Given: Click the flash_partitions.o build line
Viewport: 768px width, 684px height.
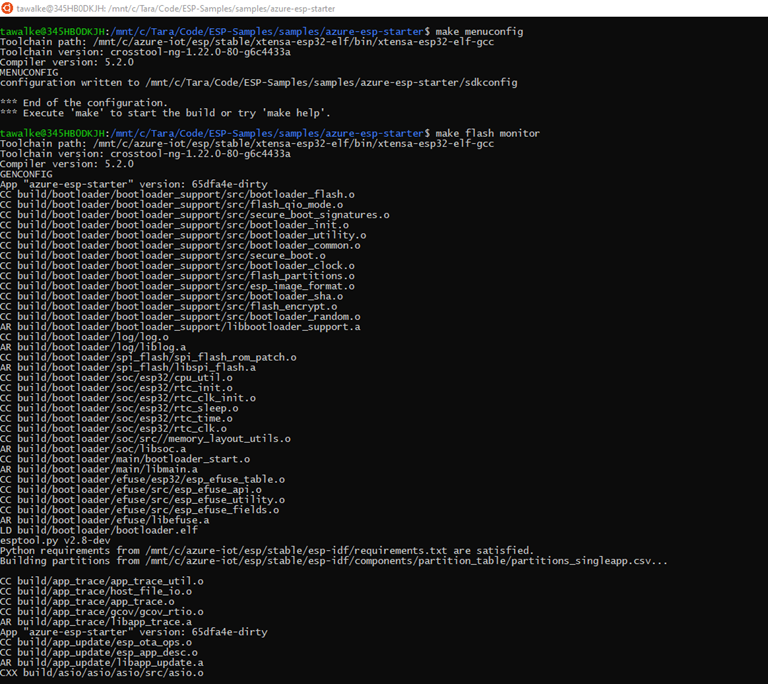Looking at the screenshot, I should pos(177,276).
